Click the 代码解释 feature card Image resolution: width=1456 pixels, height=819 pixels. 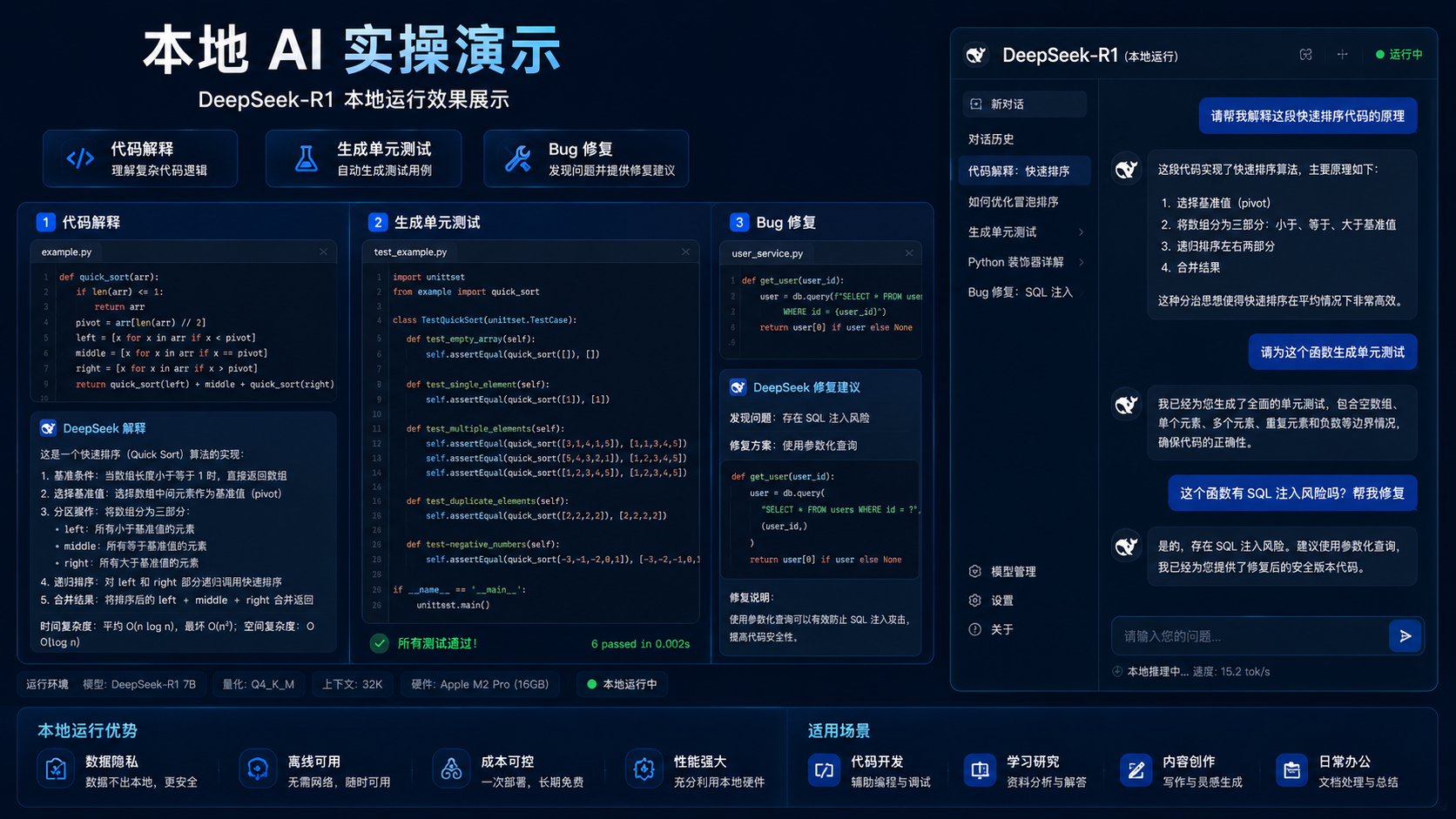140,158
